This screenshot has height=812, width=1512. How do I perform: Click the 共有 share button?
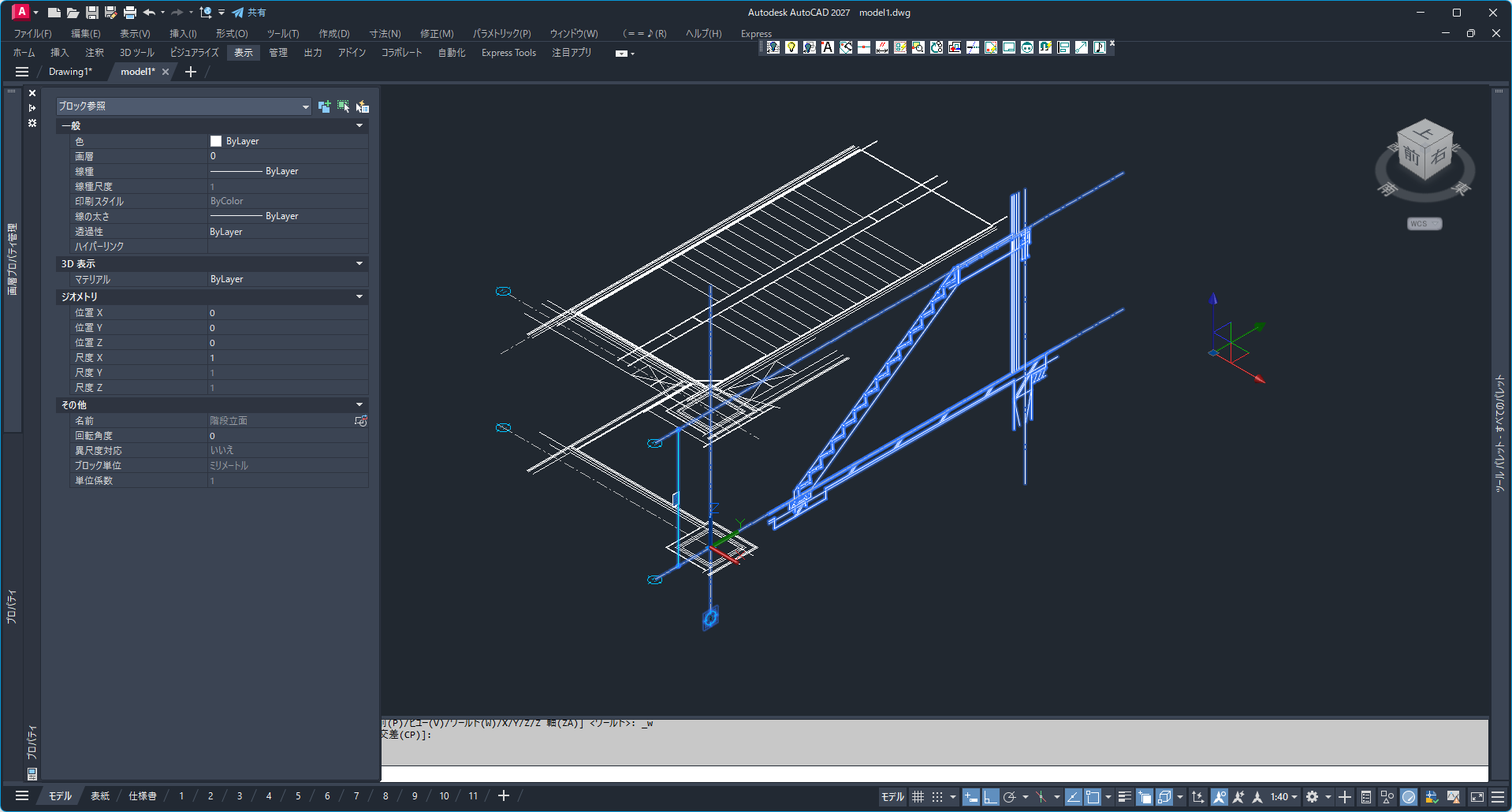tap(250, 13)
